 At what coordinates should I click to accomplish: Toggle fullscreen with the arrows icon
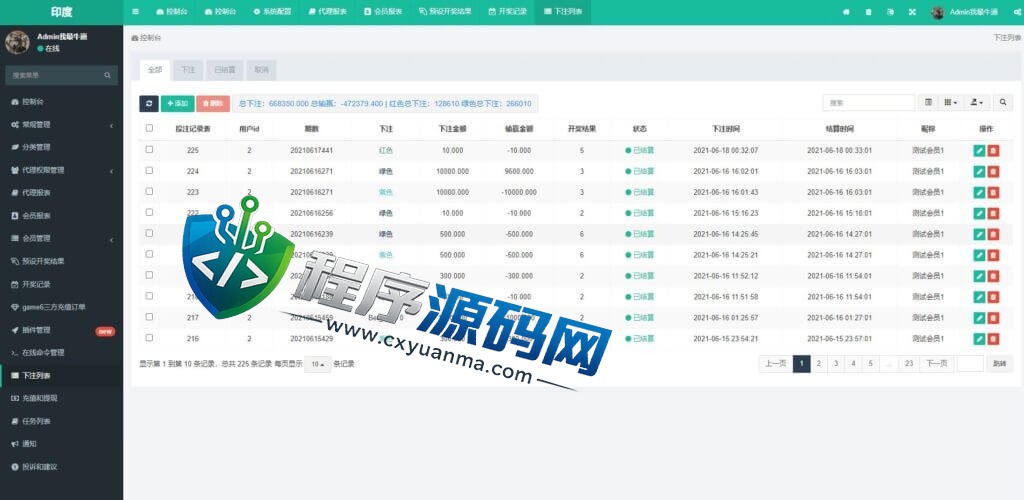912,12
